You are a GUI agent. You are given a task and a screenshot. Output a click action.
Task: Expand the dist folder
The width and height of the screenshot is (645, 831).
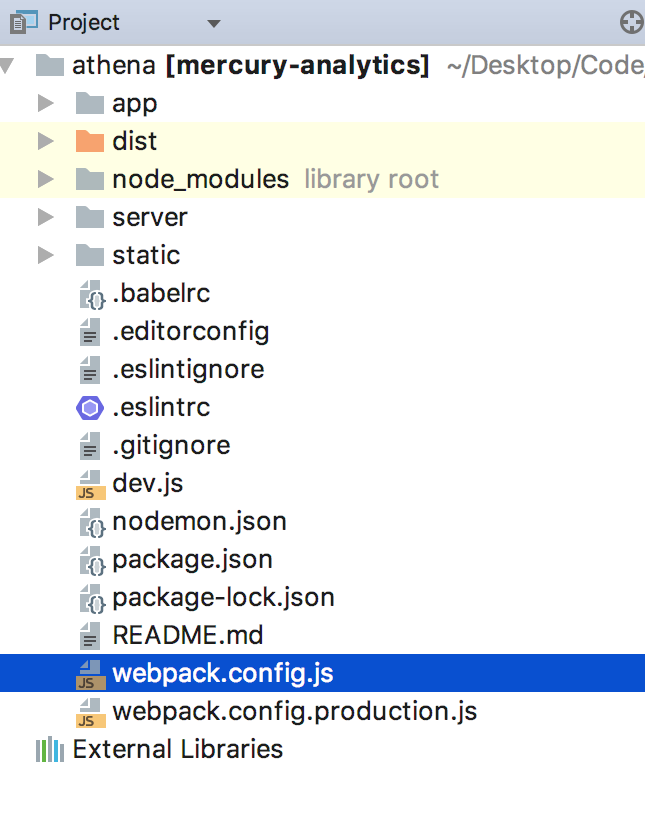click(46, 141)
